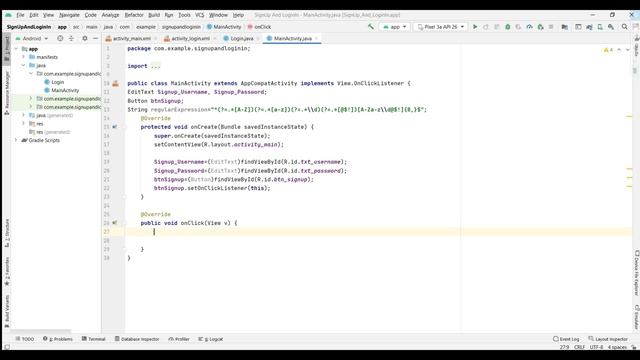Switch to the activity_login.xml tab
The width and height of the screenshot is (640, 360).
[190, 38]
